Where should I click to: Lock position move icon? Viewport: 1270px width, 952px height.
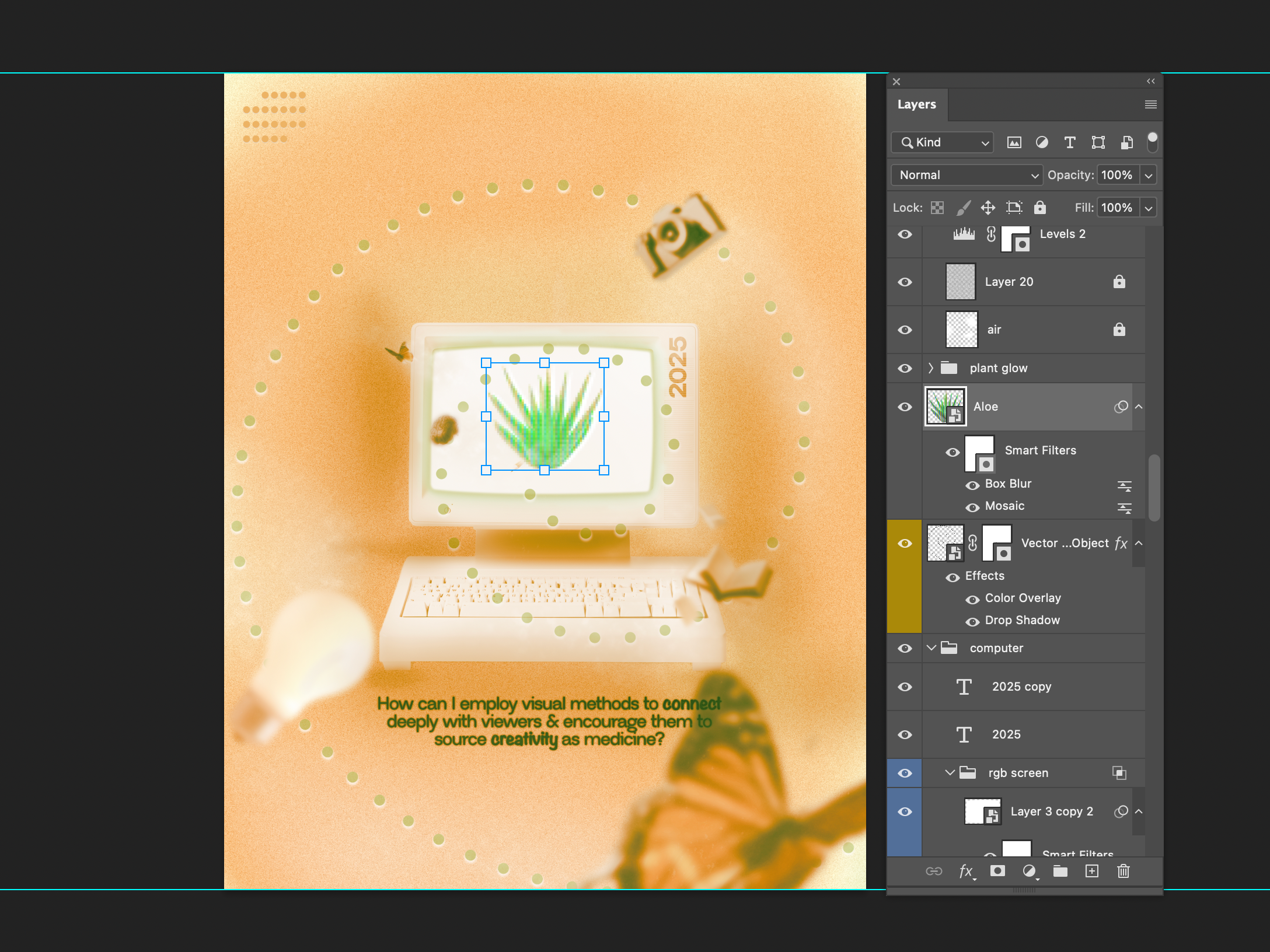point(988,208)
